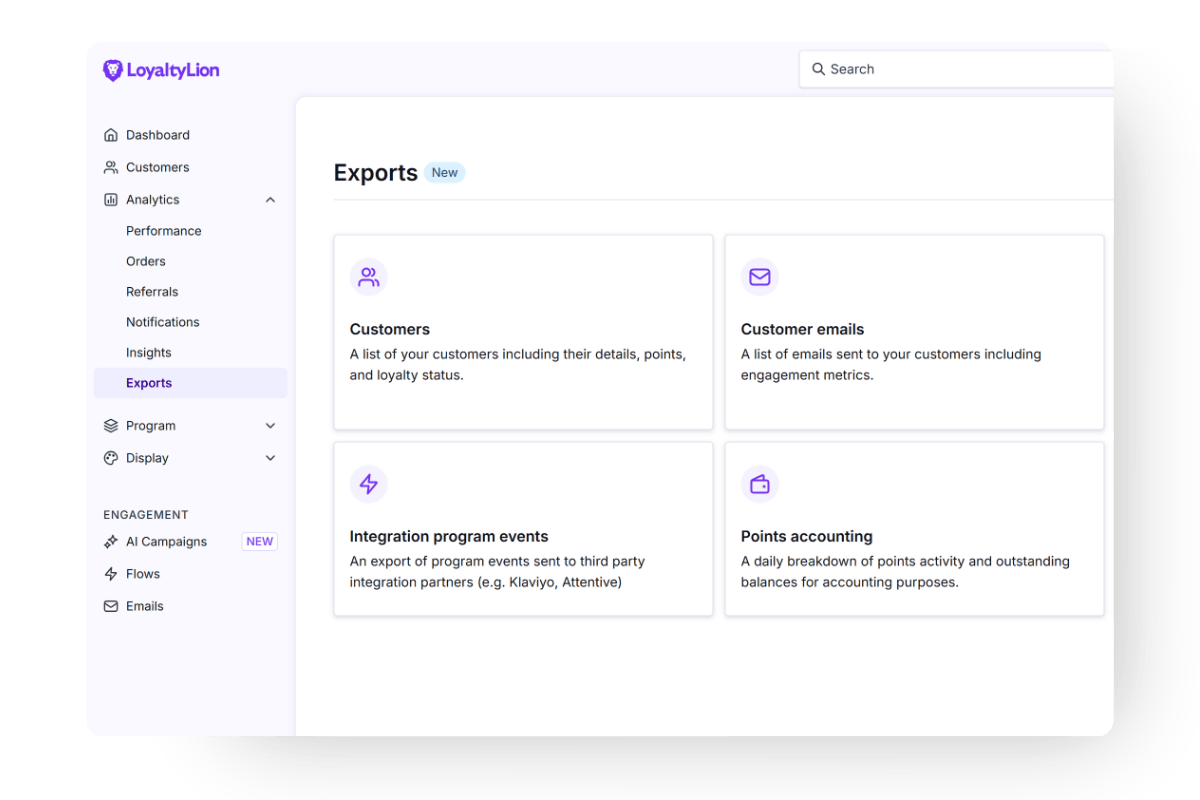The image size is (1200, 800).
Task: Switch to the Referrals section
Action: tap(152, 291)
